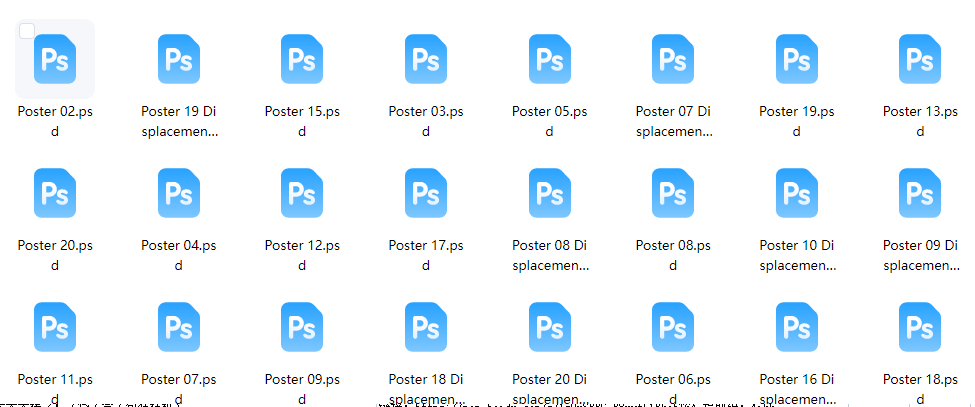The width and height of the screenshot is (975, 407).
Task: Select the Poster 20 Displacement file icon
Action: point(550,327)
